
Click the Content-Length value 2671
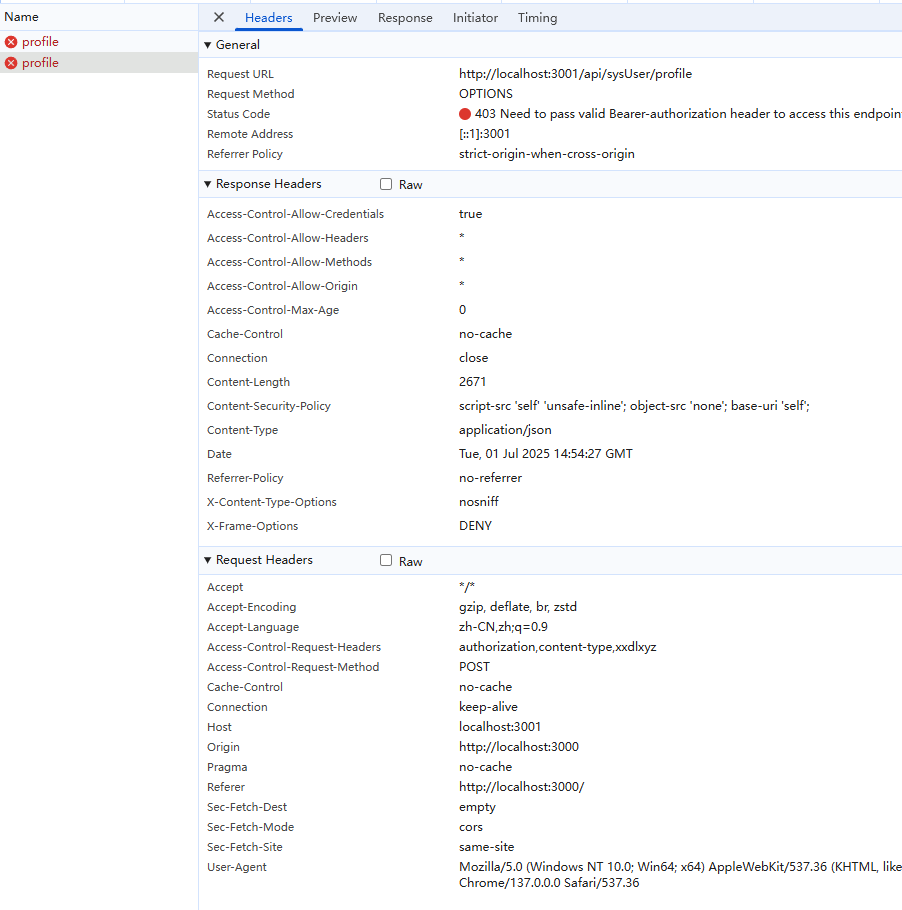[x=472, y=382]
